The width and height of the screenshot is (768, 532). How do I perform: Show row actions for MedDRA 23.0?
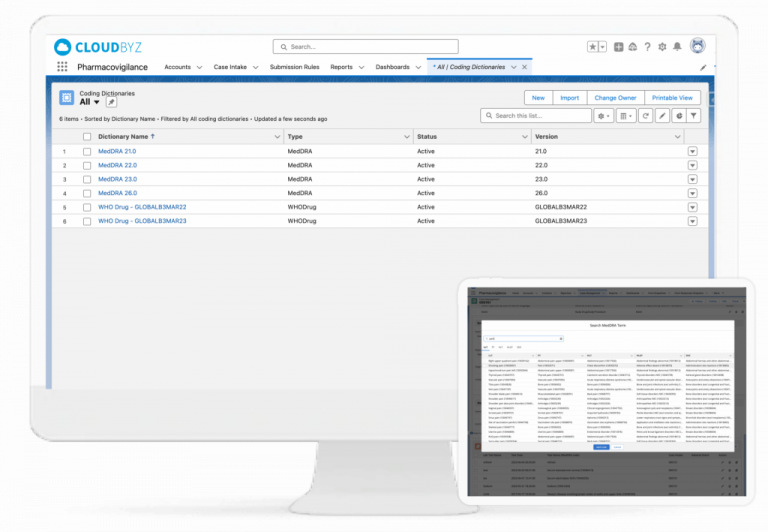(693, 179)
